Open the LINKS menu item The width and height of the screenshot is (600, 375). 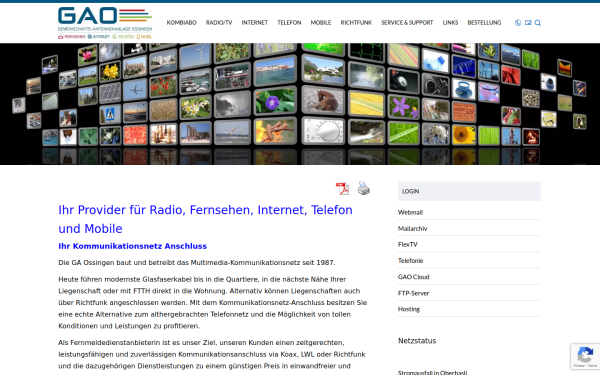point(450,23)
